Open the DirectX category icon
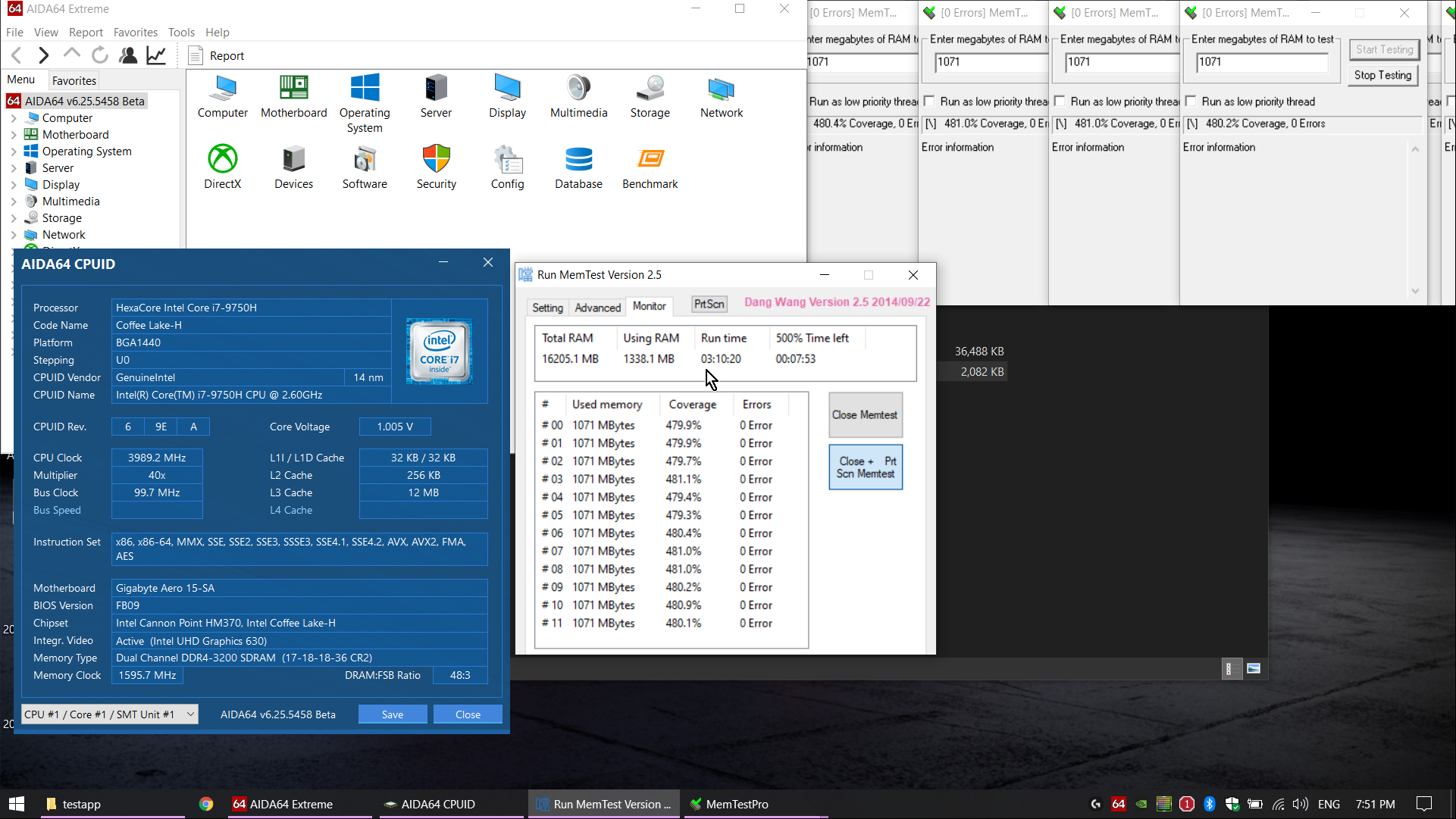1456x819 pixels. pyautogui.click(x=222, y=167)
